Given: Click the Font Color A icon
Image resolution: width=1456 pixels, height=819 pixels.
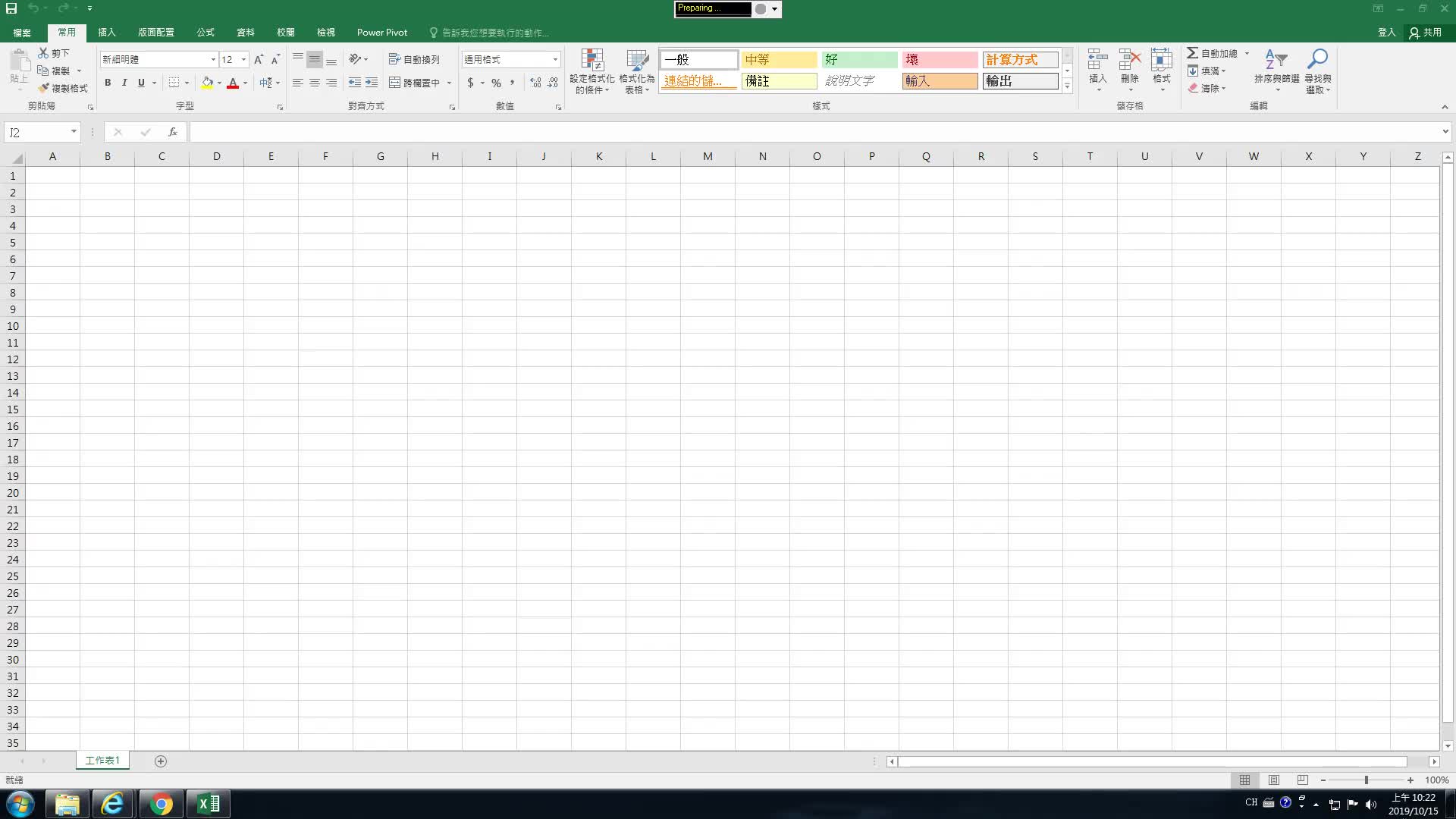Looking at the screenshot, I should [x=233, y=83].
